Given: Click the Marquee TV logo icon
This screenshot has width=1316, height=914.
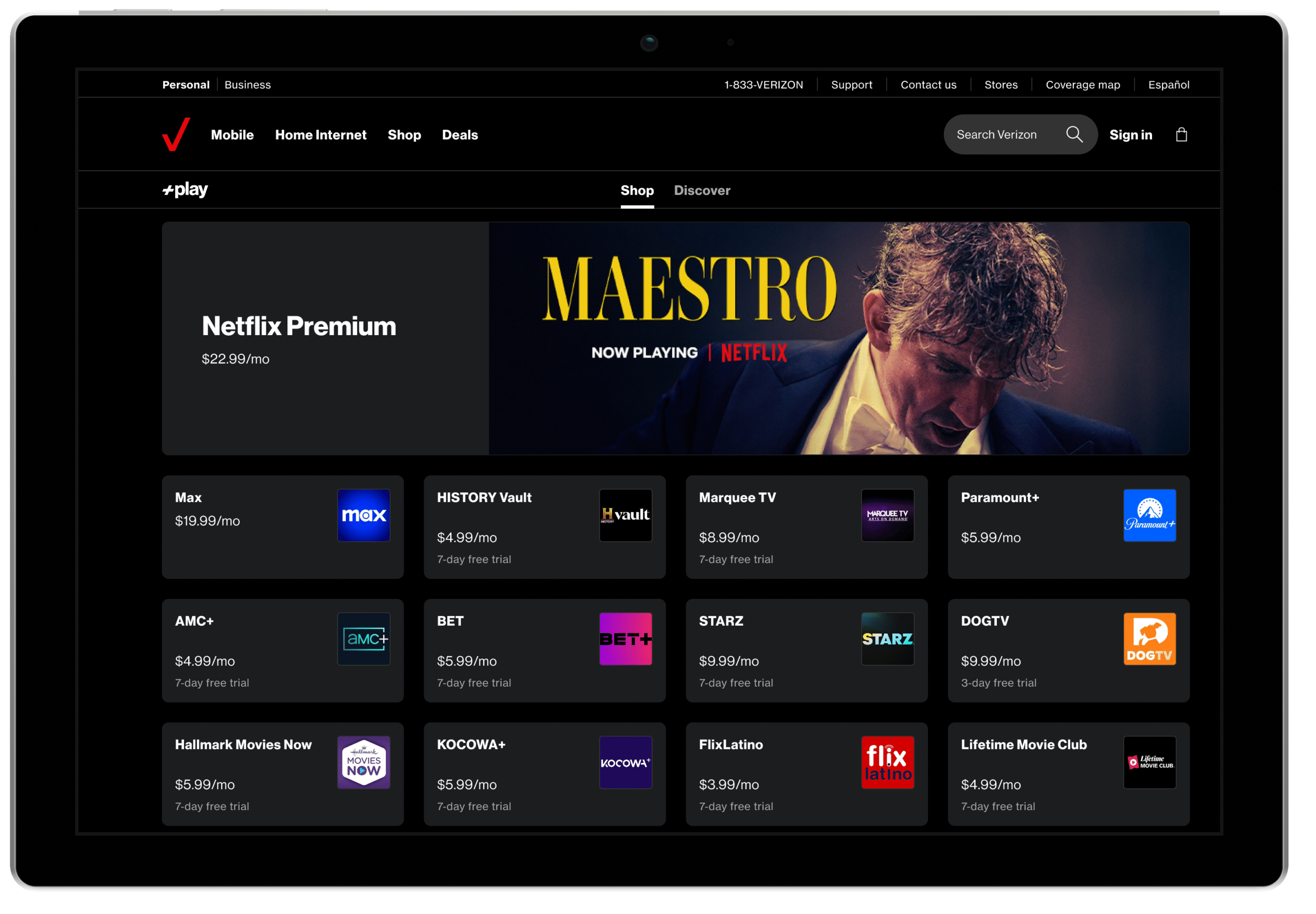Looking at the screenshot, I should coord(887,515).
